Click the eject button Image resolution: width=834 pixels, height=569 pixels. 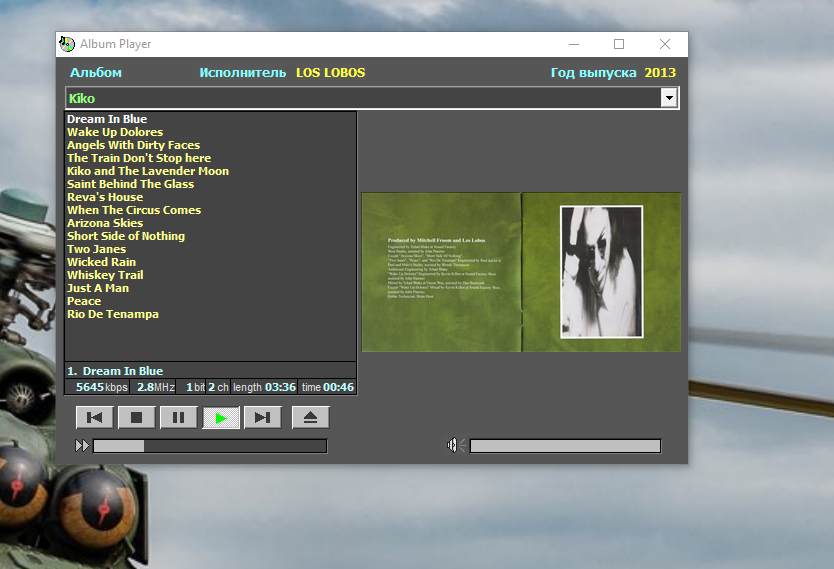(x=311, y=417)
